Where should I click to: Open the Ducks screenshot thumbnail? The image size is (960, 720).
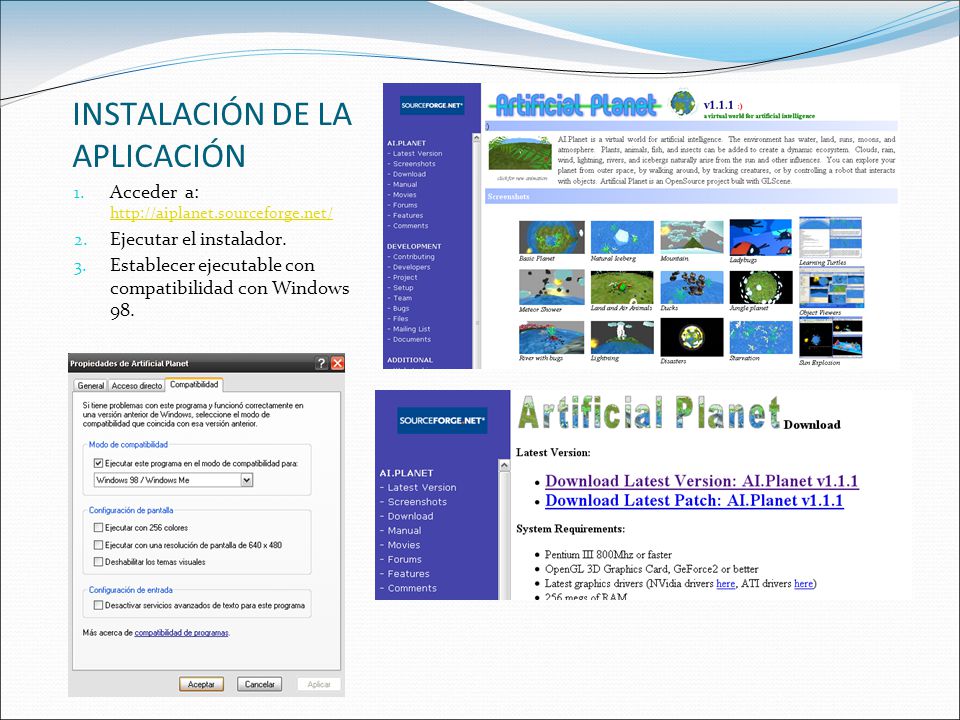pyautogui.click(x=692, y=287)
